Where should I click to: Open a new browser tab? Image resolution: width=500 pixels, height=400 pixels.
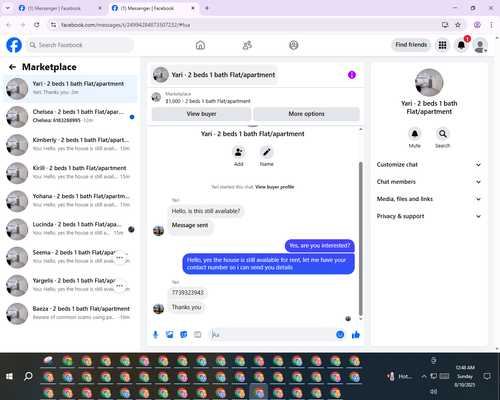[x=207, y=8]
